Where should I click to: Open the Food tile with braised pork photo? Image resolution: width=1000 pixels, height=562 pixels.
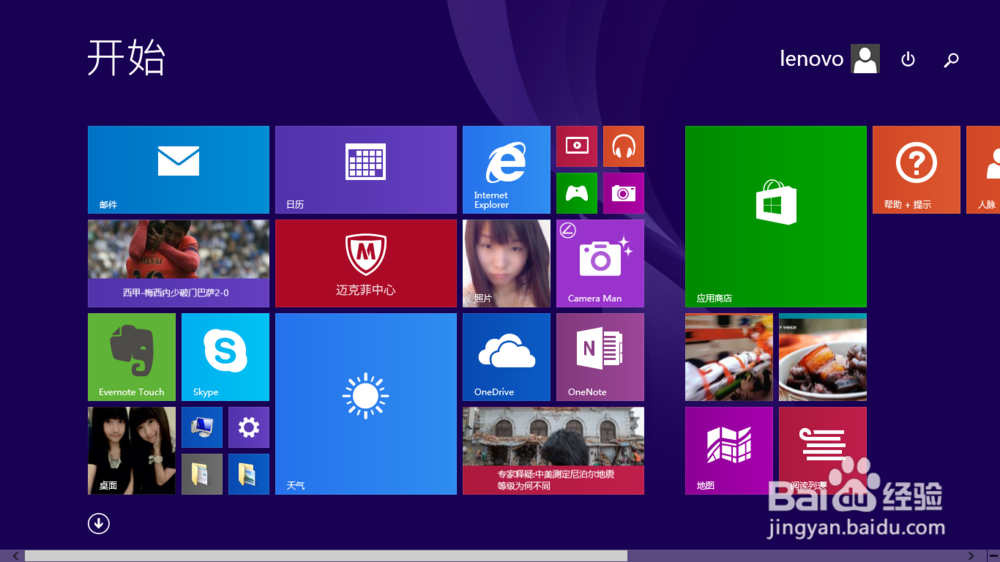tap(823, 357)
